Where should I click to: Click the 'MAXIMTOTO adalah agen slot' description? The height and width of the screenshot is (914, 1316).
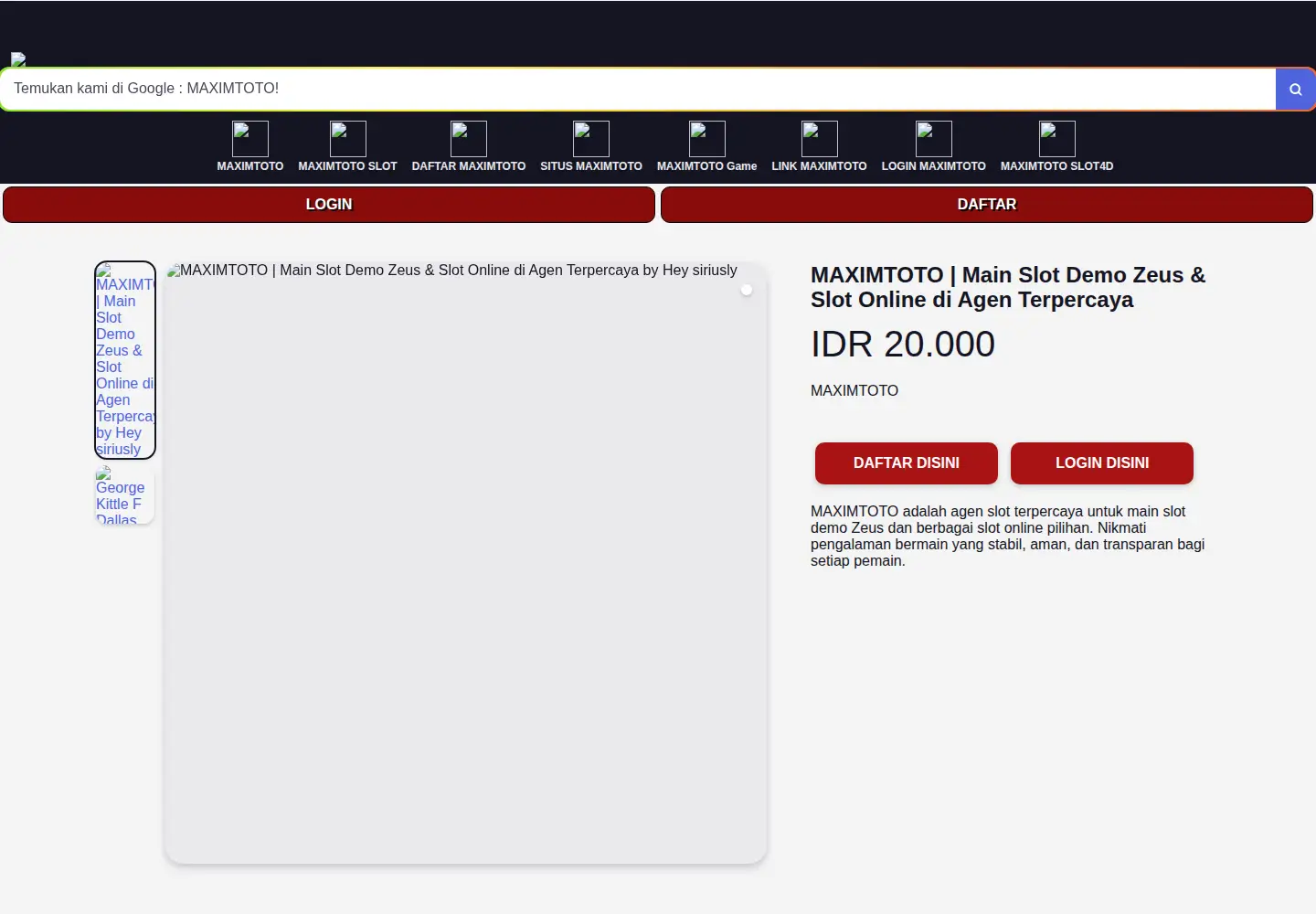click(1008, 537)
